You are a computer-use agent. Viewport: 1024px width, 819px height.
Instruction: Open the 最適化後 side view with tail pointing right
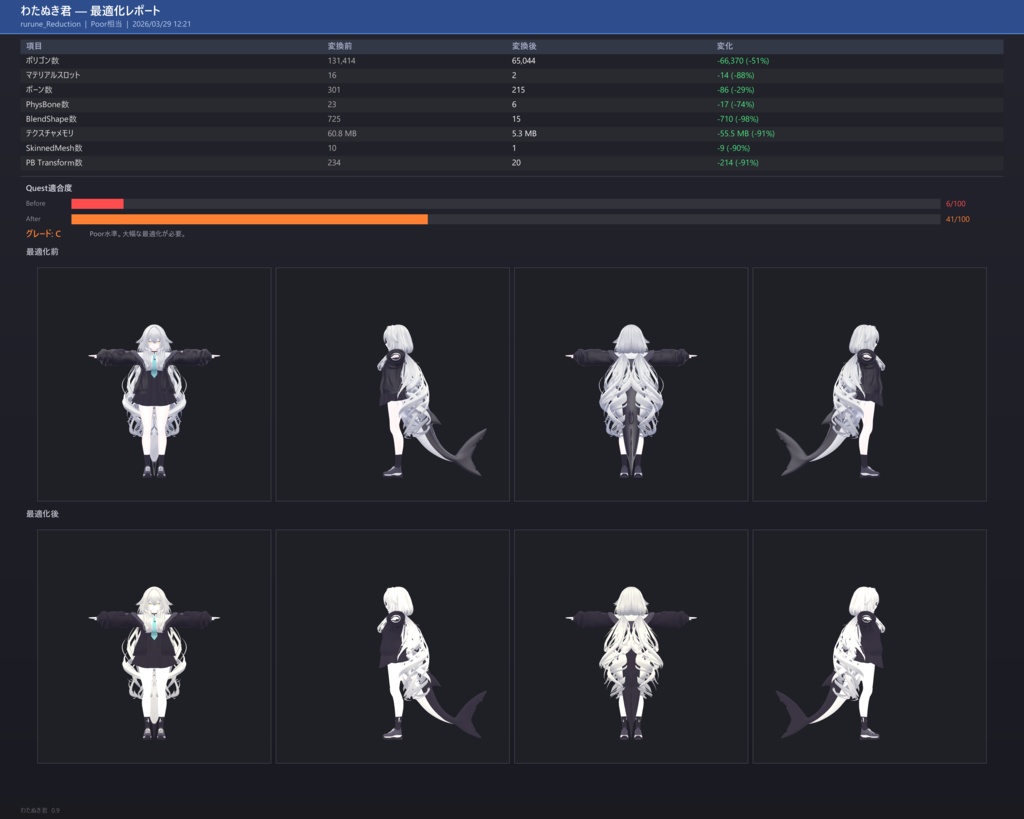pyautogui.click(x=392, y=647)
